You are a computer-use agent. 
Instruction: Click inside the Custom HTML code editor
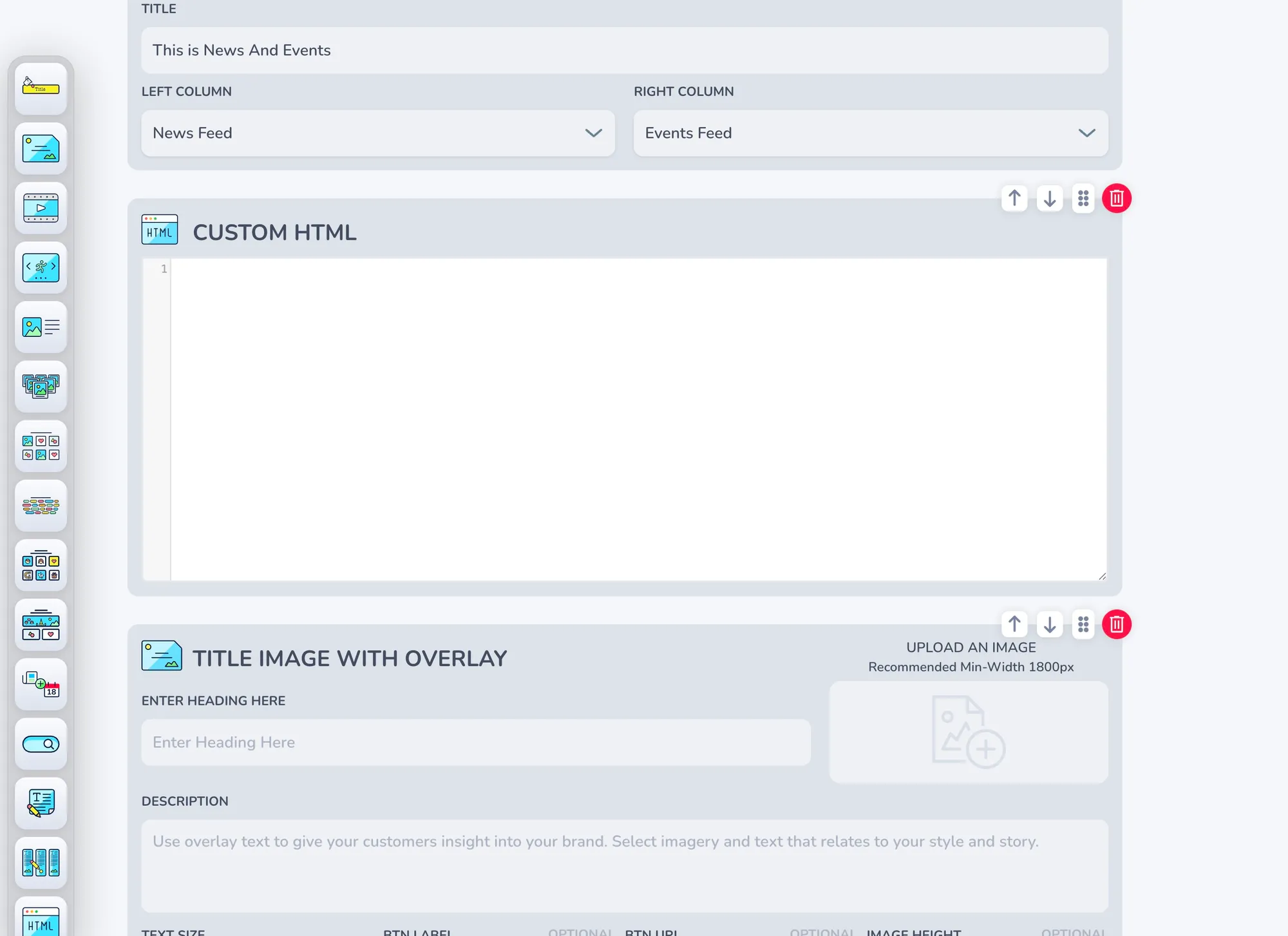638,419
